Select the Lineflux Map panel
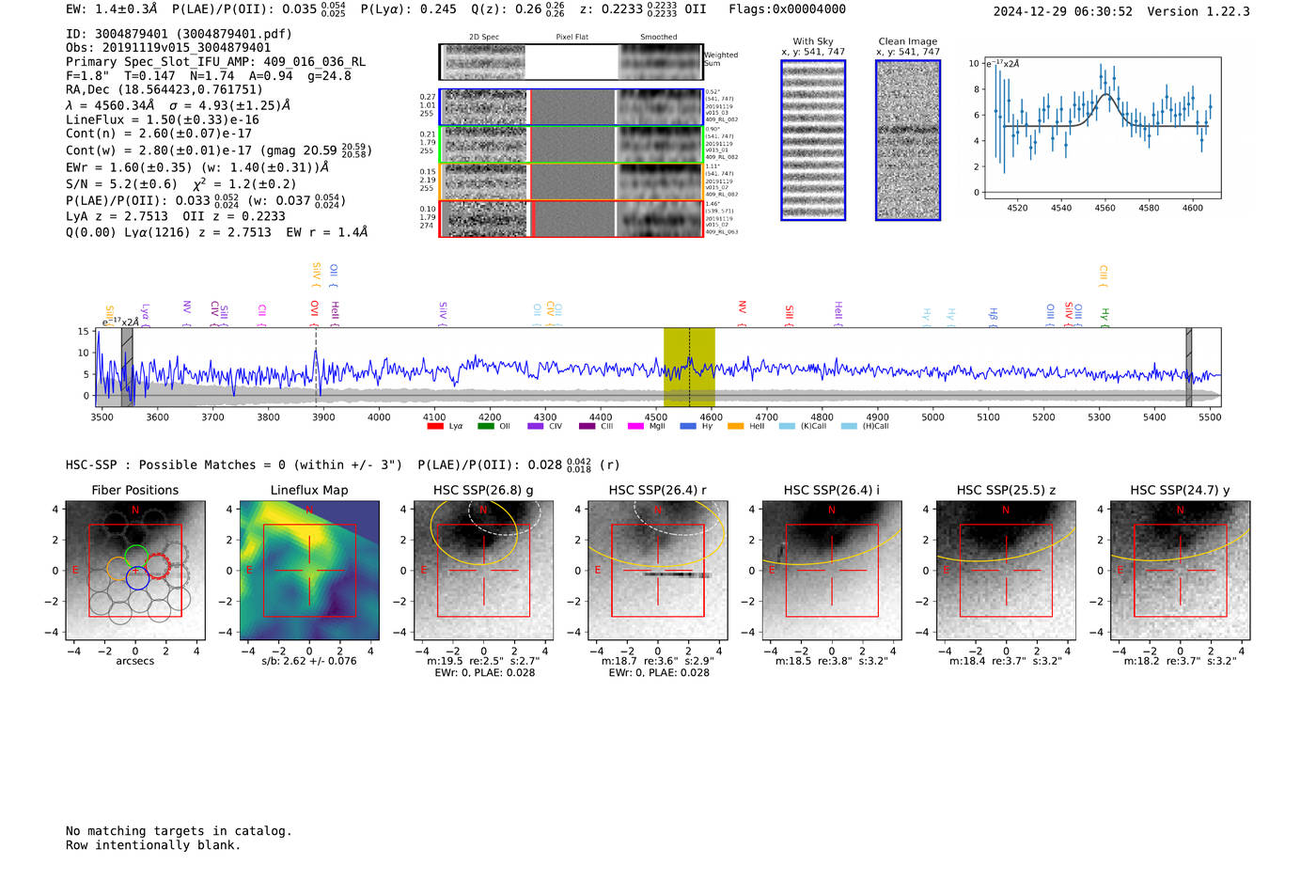Image resolution: width=1316 pixels, height=896 pixels. tap(309, 571)
